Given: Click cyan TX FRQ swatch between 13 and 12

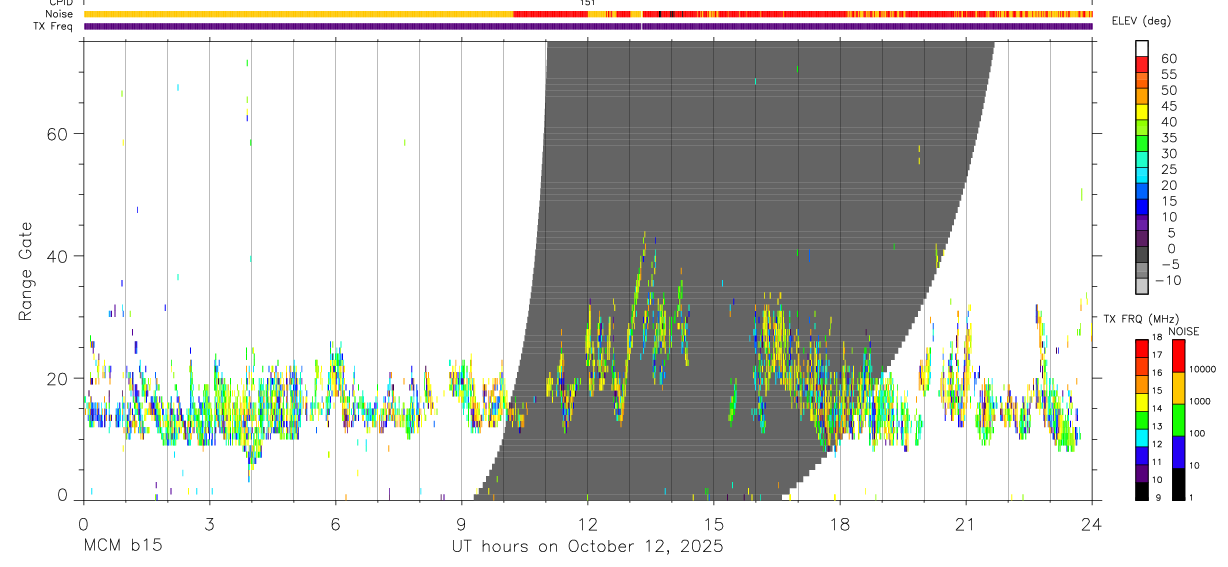Looking at the screenshot, I should [x=1142, y=437].
